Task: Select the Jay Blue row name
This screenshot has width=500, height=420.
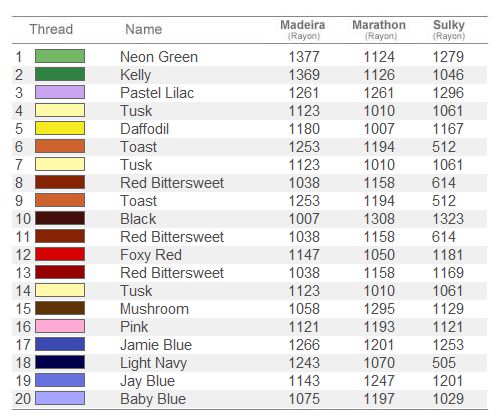Action: (x=147, y=381)
